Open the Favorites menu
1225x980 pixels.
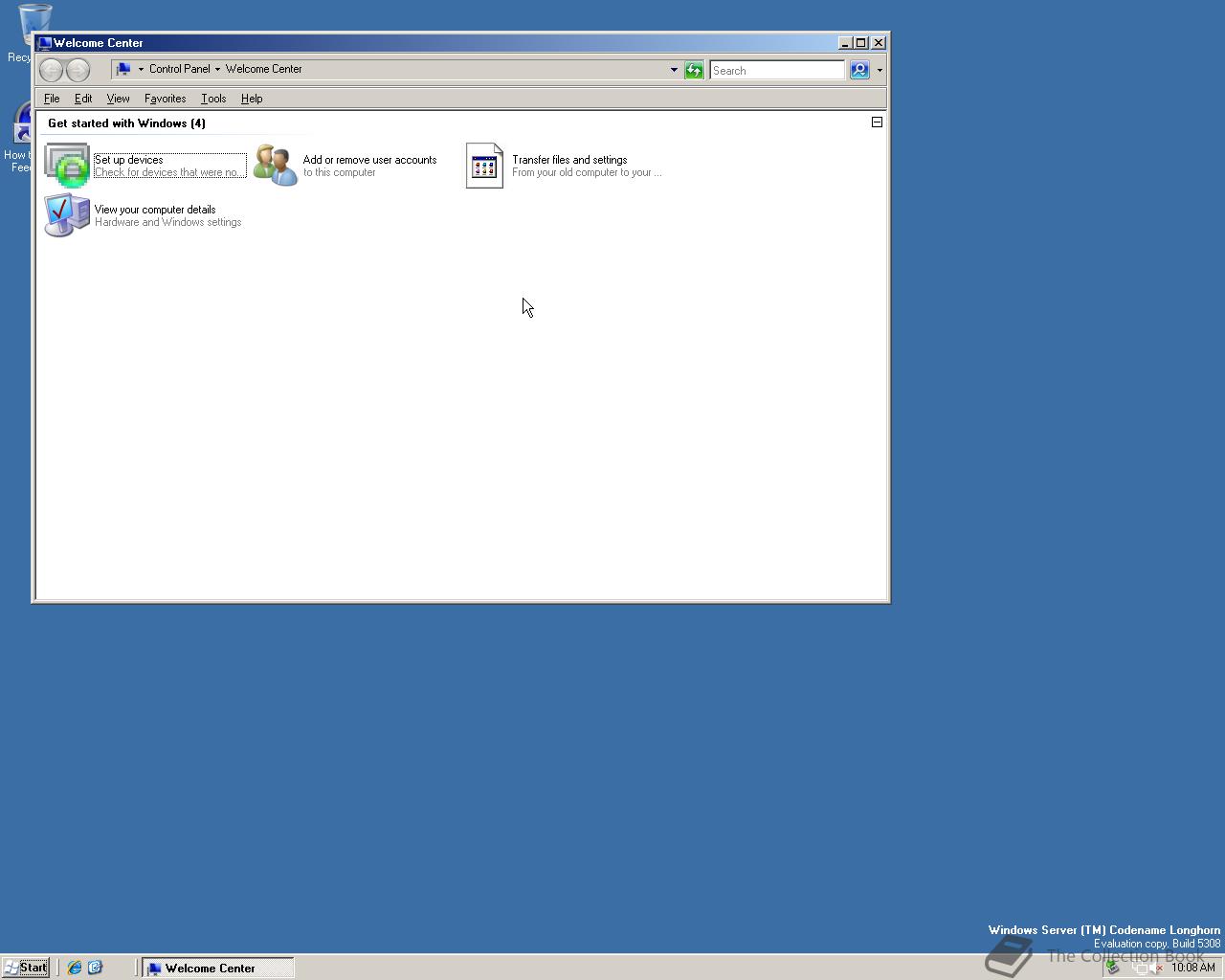pyautogui.click(x=165, y=99)
